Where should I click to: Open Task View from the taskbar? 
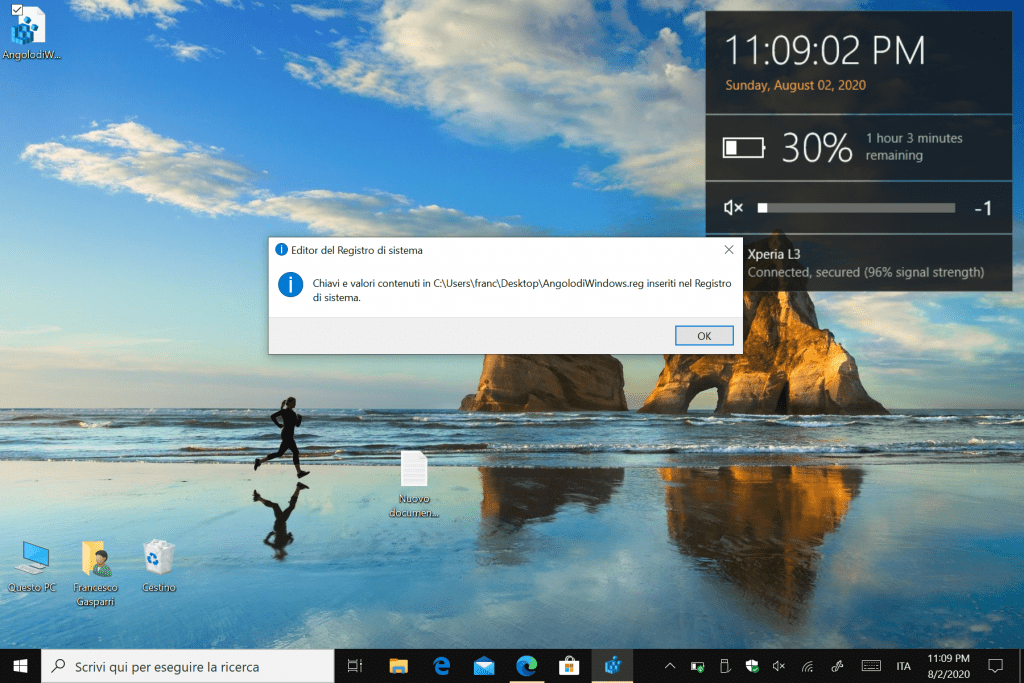(x=354, y=666)
